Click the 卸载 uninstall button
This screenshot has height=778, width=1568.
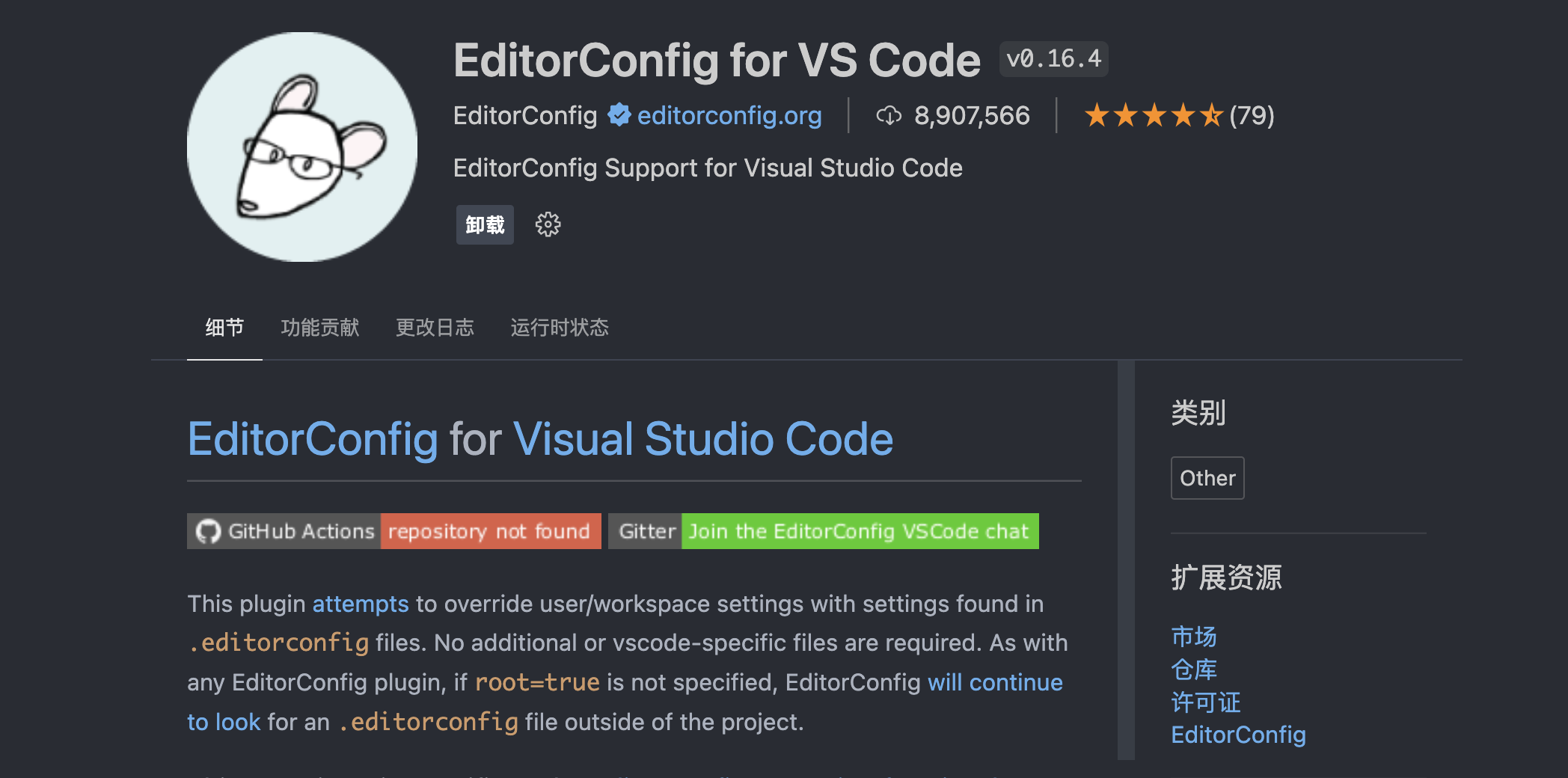485,224
